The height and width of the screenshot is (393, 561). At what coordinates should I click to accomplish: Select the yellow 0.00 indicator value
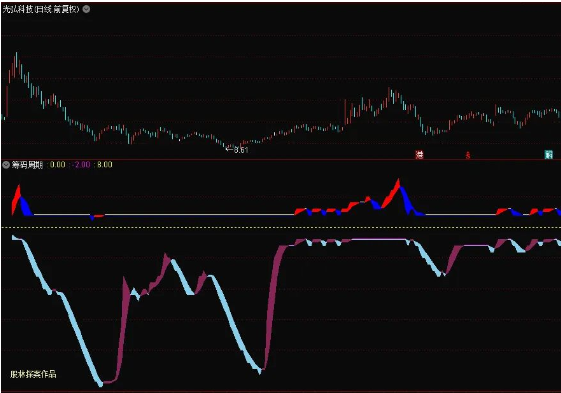pos(58,165)
